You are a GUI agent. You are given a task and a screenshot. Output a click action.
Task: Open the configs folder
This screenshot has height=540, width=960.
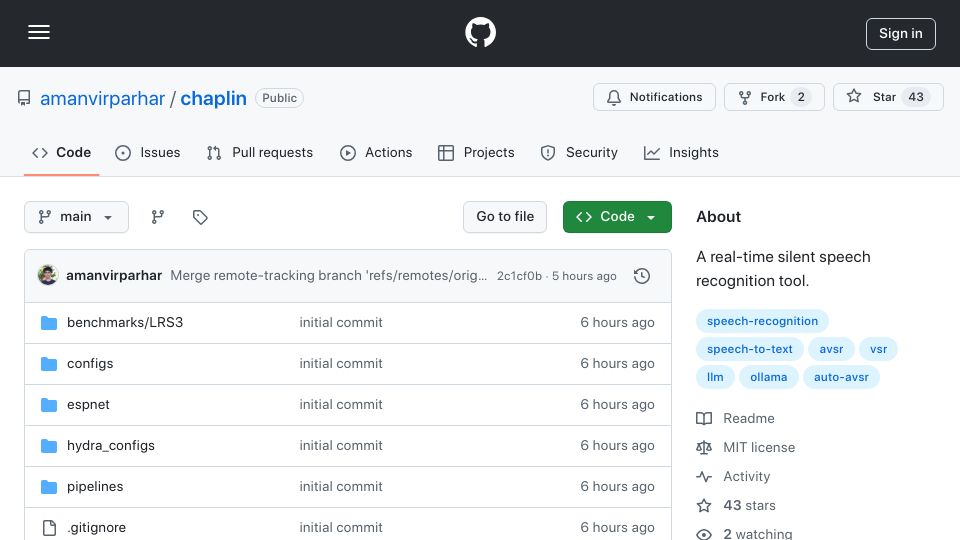click(90, 364)
